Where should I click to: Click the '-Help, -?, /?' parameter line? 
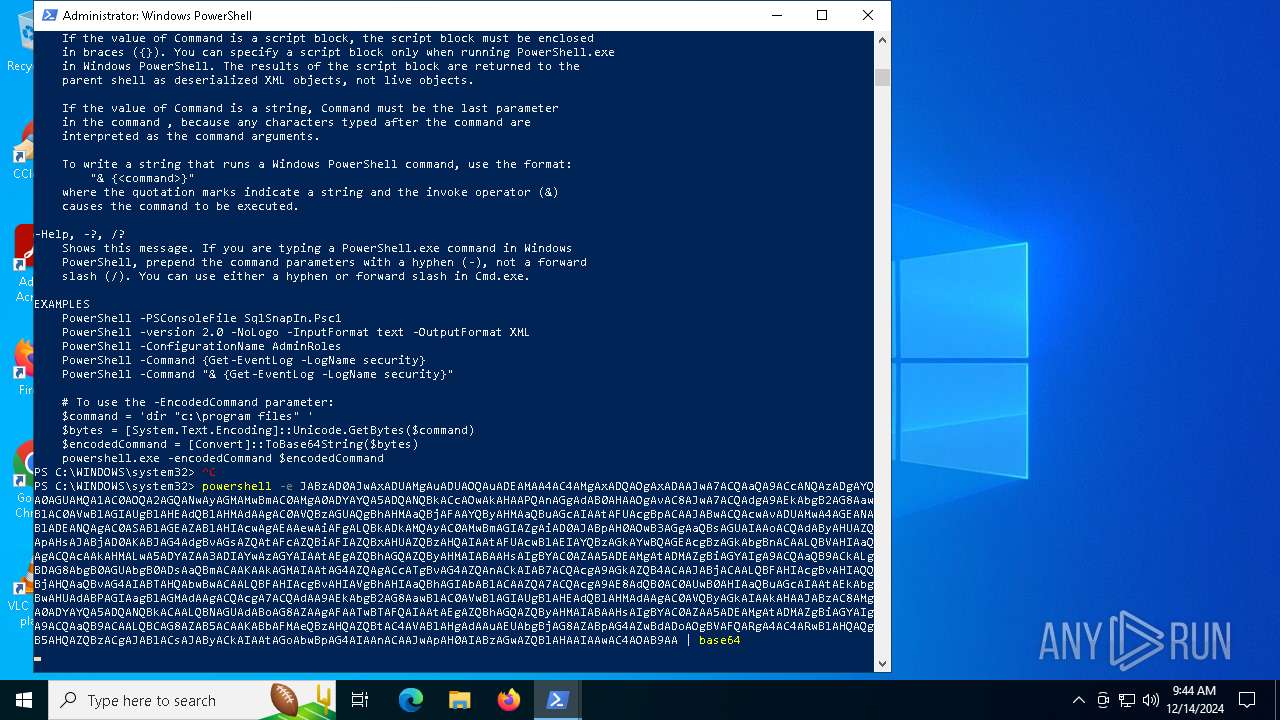(80, 234)
